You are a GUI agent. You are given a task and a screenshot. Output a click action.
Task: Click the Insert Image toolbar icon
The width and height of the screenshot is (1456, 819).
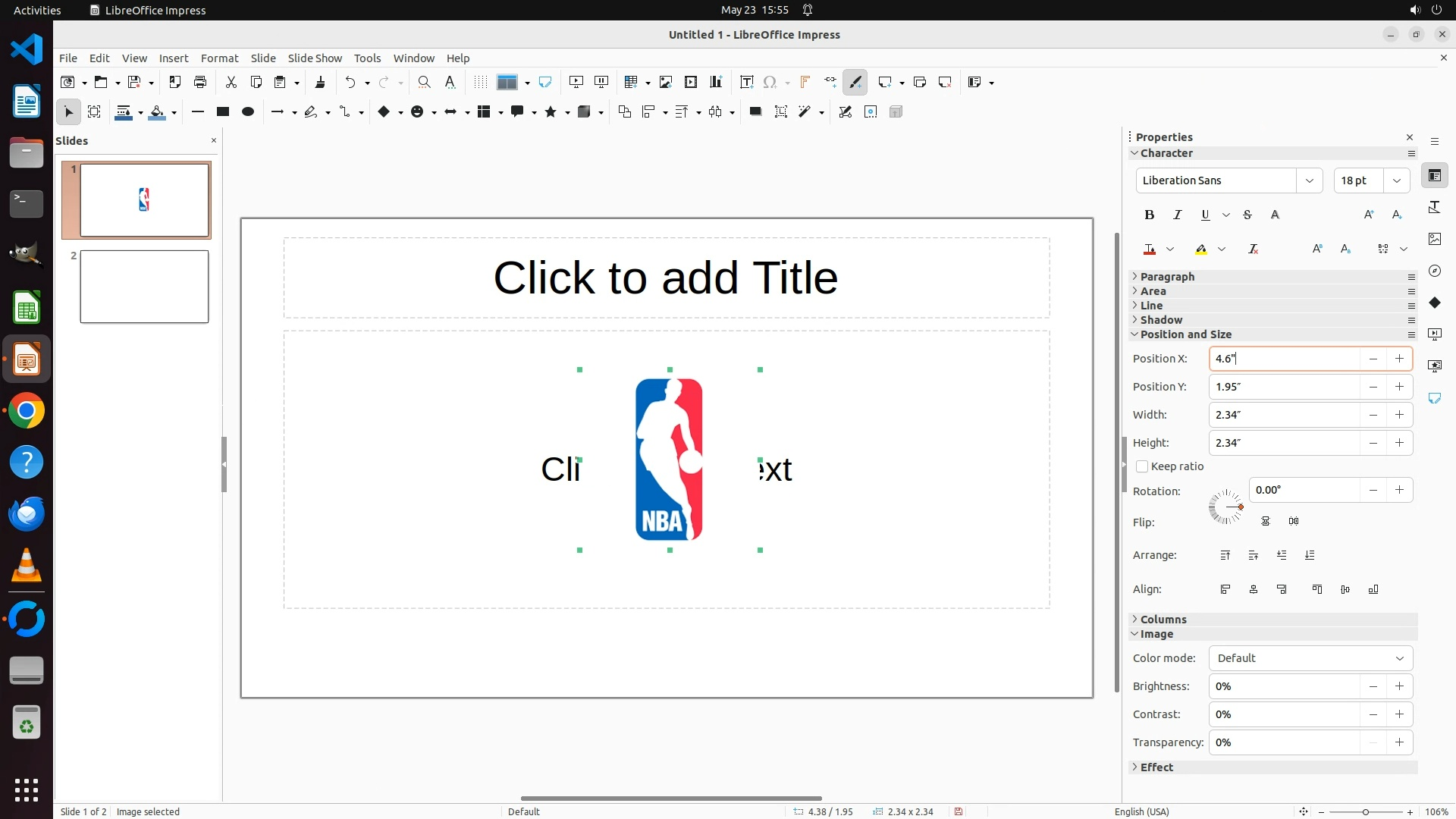point(666,82)
